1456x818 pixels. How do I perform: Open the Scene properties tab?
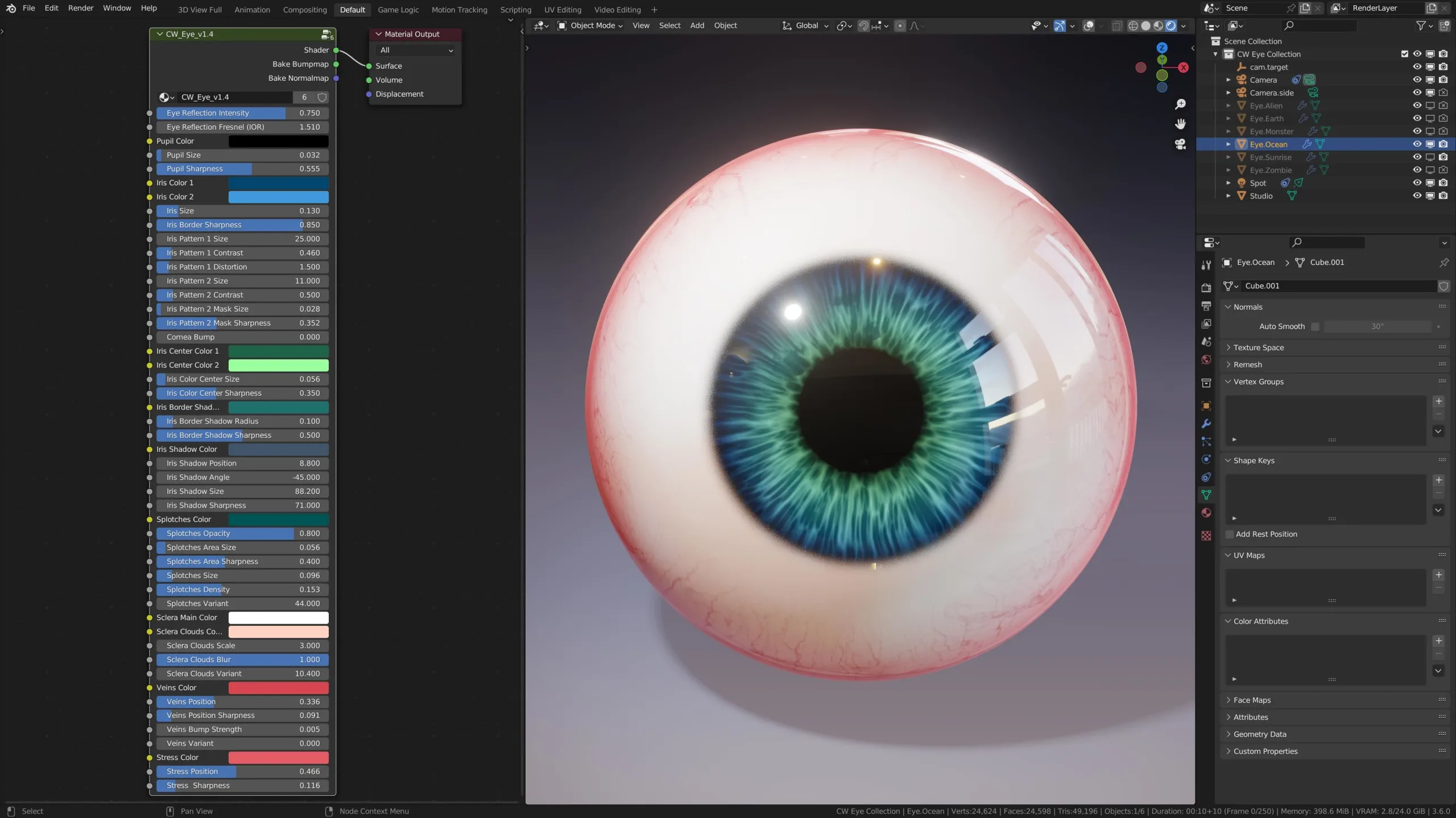(1206, 342)
